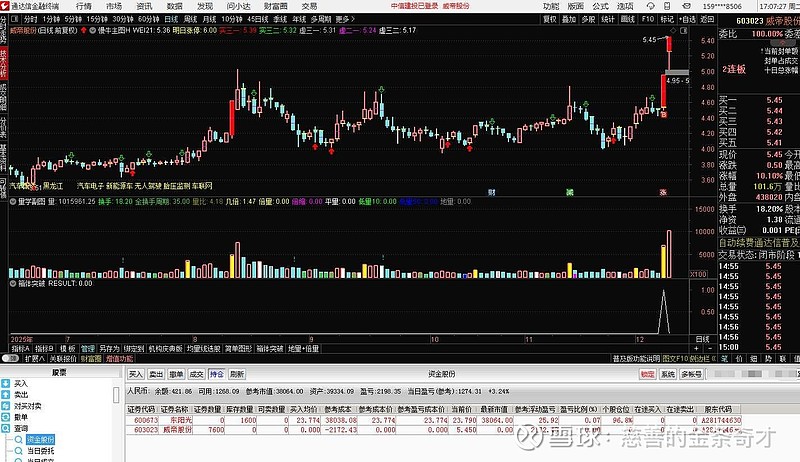Click the 管理 tab
The height and width of the screenshot is (462, 800).
[88, 349]
